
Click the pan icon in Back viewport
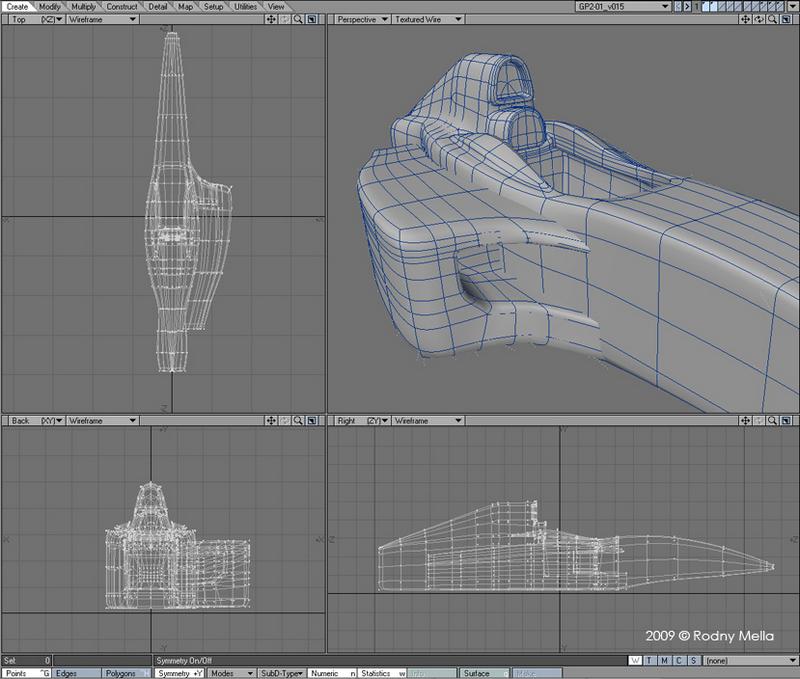pos(272,421)
